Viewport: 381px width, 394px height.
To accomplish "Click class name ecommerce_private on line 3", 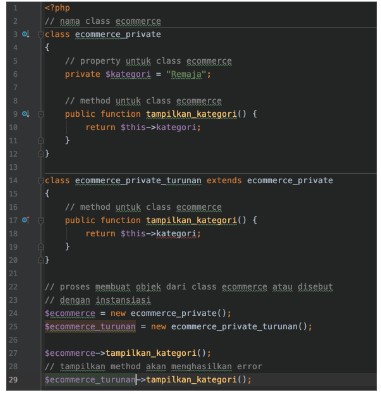I will [x=118, y=34].
